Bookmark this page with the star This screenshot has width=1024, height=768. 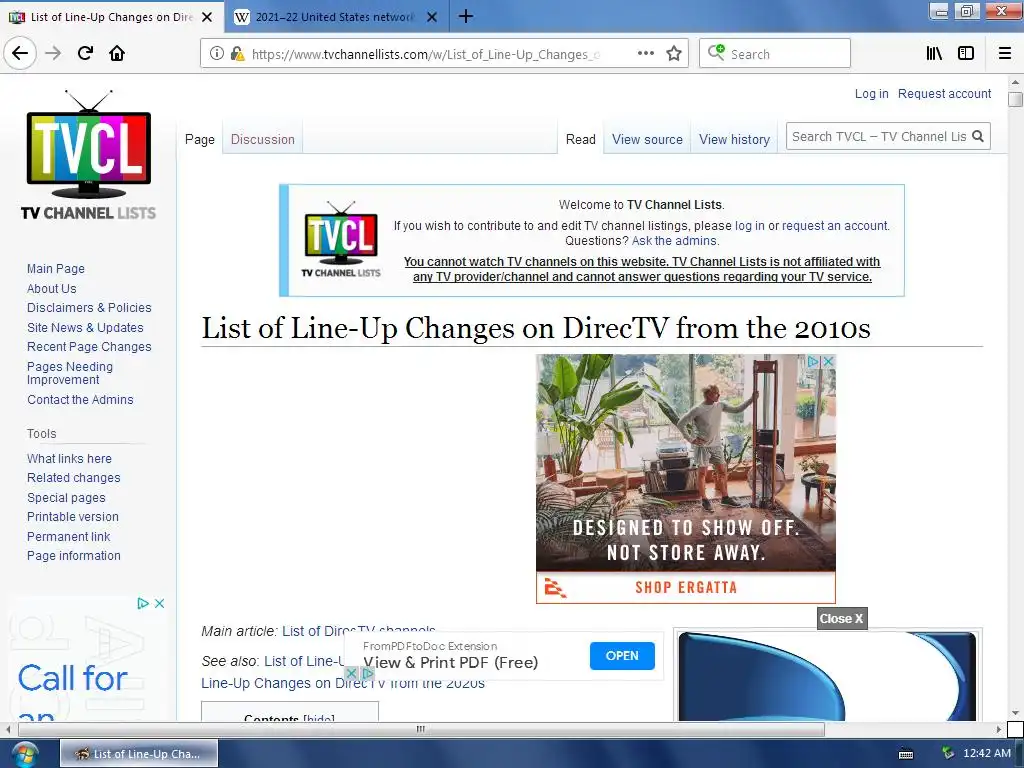coord(674,54)
